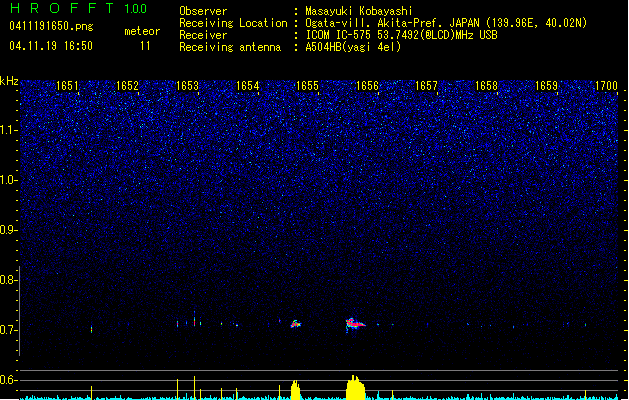Screen dimensions: 629x400
Task: Click the 1.0 kHz frequency axis label
Action: pos(8,180)
